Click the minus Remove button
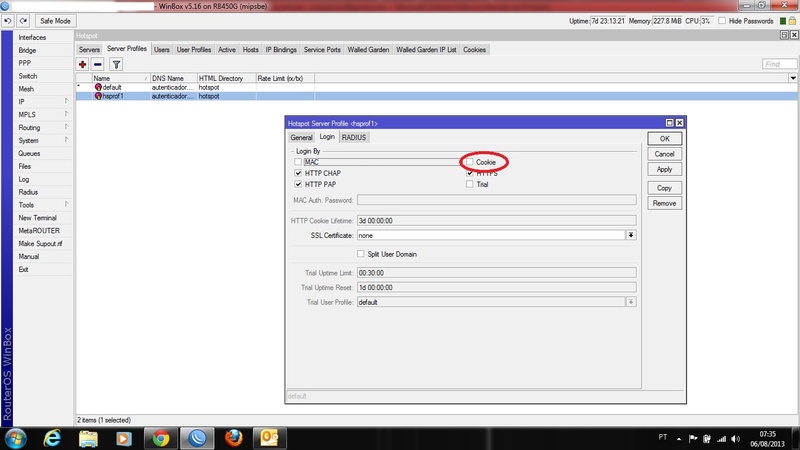Image resolution: width=800 pixels, height=450 pixels. (98, 64)
